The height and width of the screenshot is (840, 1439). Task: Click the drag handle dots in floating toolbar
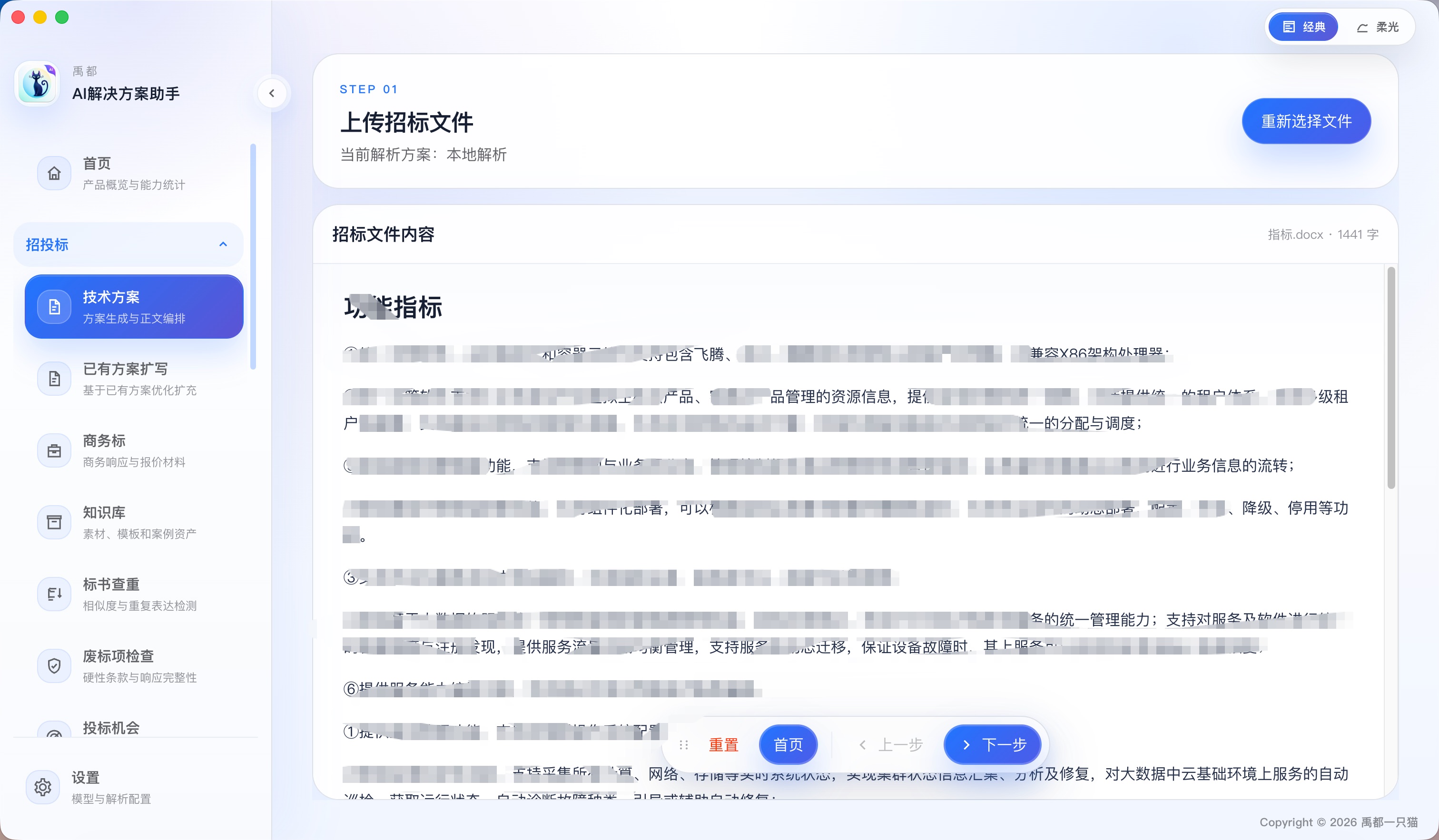point(683,745)
